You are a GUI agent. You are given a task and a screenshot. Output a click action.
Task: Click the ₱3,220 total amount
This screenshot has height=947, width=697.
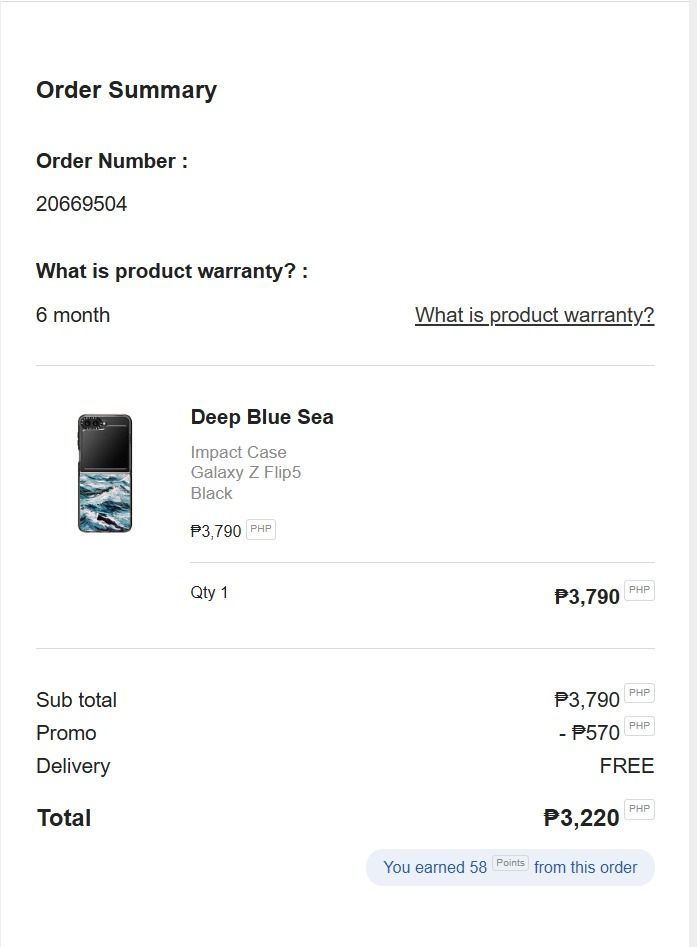582,818
